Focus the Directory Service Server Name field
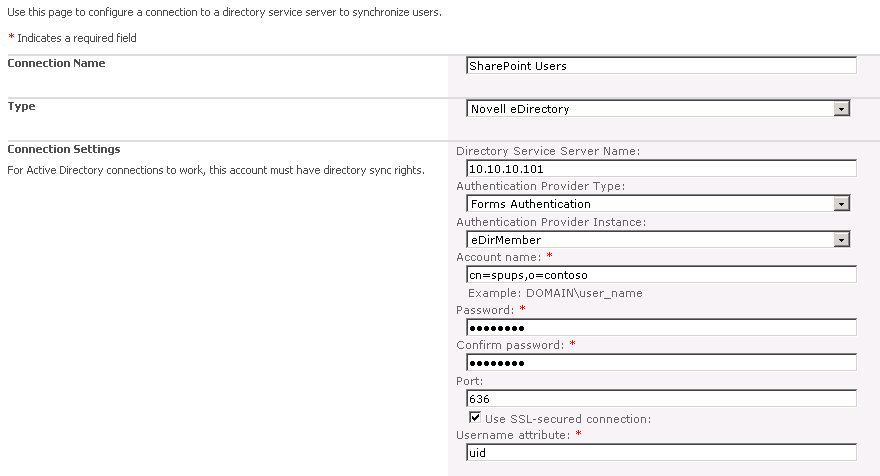 [661, 168]
